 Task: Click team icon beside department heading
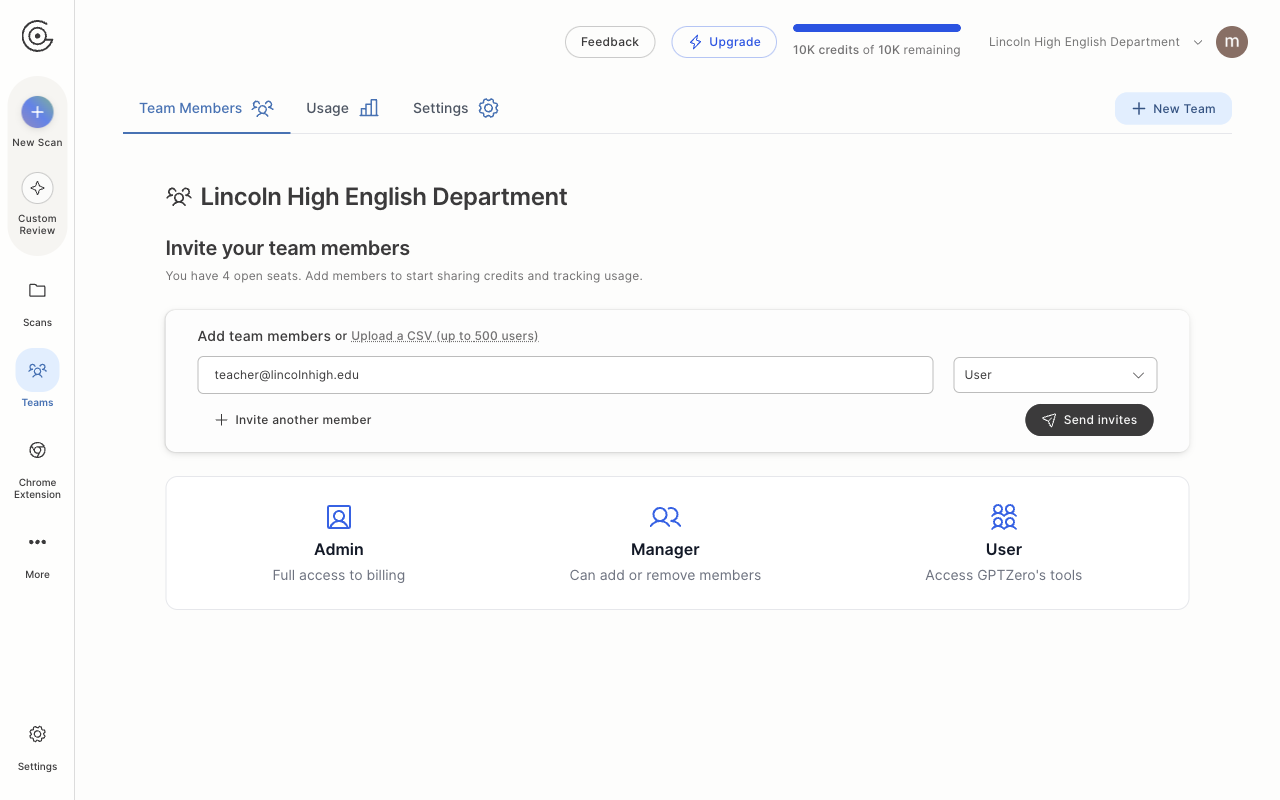(x=179, y=197)
